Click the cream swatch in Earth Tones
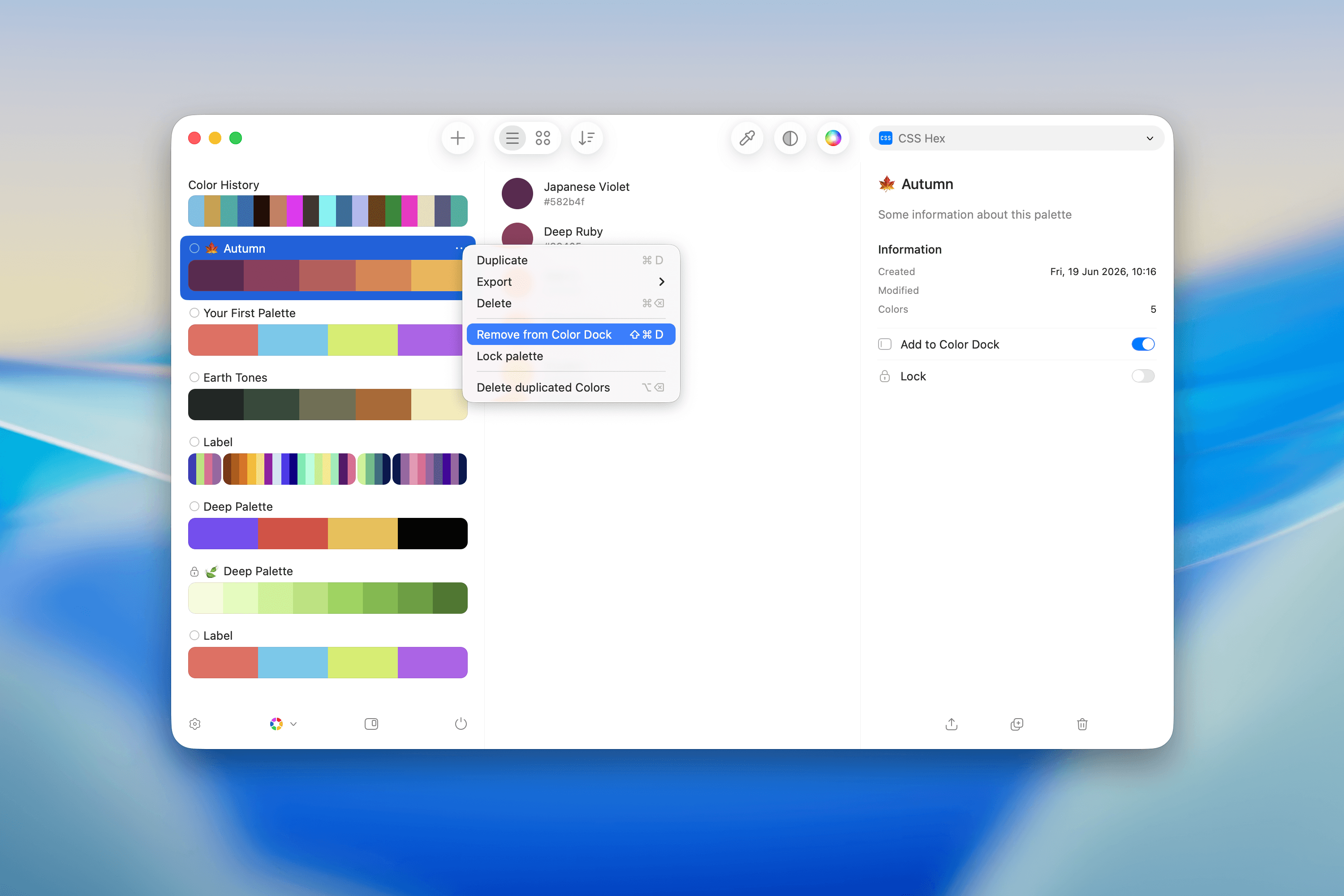The width and height of the screenshot is (1344, 896). (x=439, y=405)
